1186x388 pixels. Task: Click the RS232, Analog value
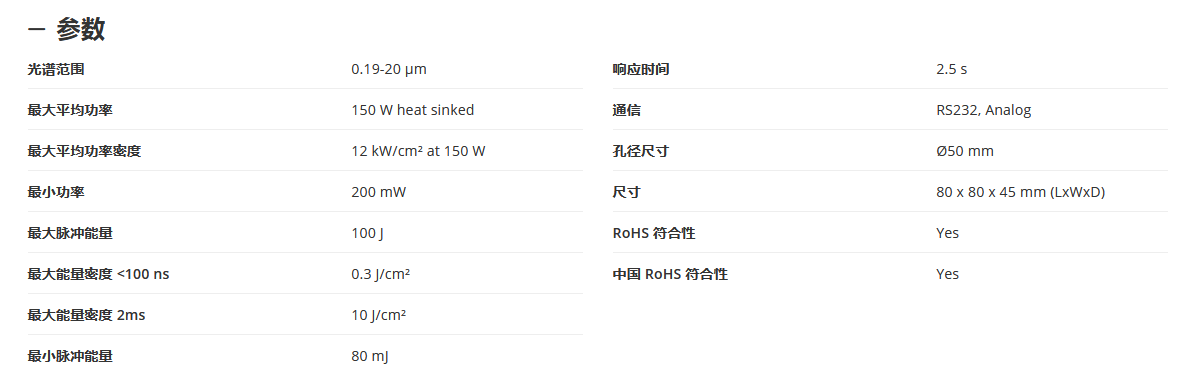click(983, 110)
